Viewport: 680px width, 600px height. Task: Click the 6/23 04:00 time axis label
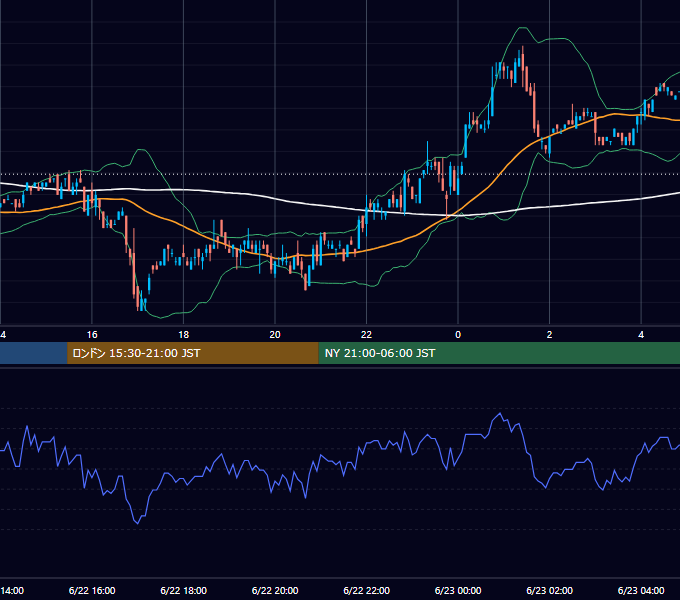[x=641, y=590]
